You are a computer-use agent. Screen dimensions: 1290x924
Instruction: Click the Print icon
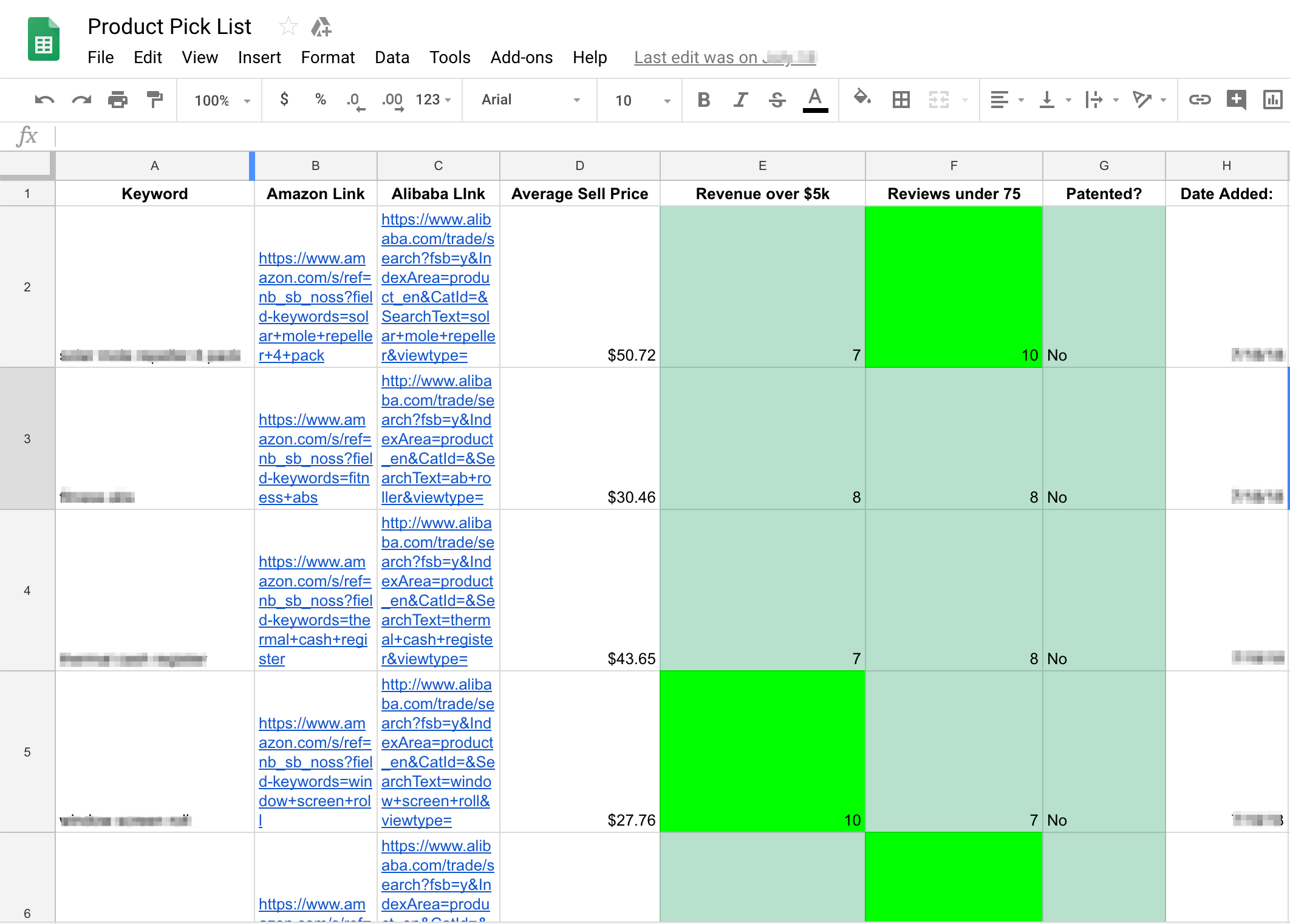tap(118, 100)
